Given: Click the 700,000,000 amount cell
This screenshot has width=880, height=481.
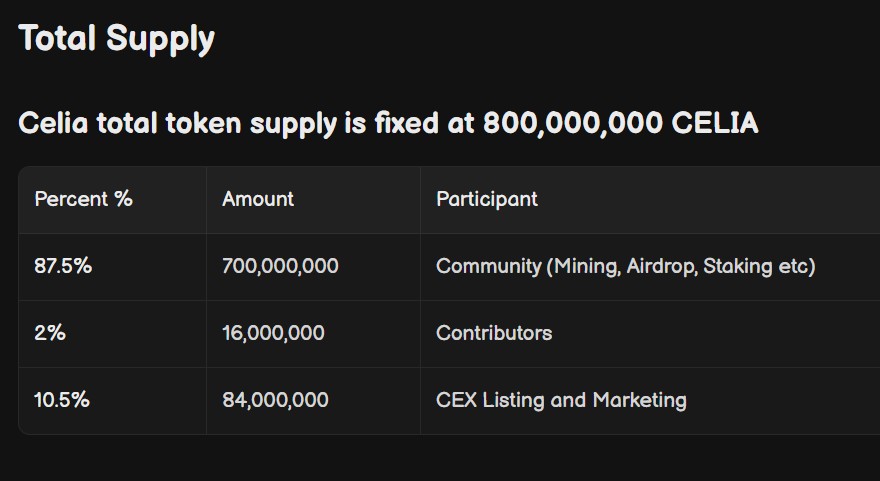Looking at the screenshot, I should [280, 266].
